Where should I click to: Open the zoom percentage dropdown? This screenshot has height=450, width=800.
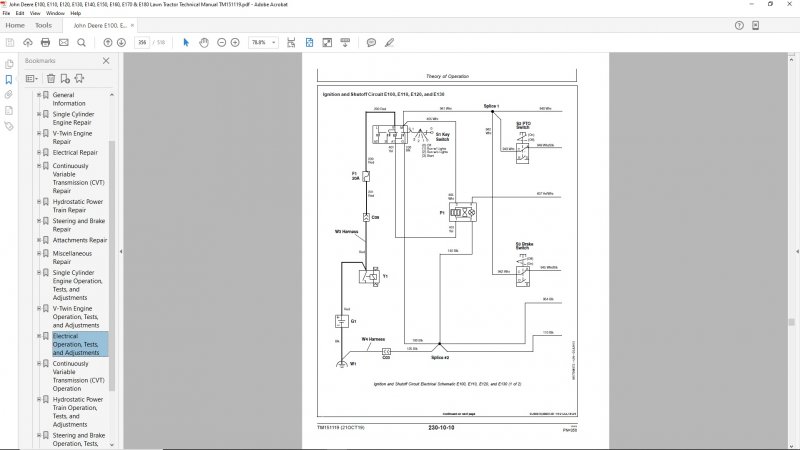pos(273,43)
